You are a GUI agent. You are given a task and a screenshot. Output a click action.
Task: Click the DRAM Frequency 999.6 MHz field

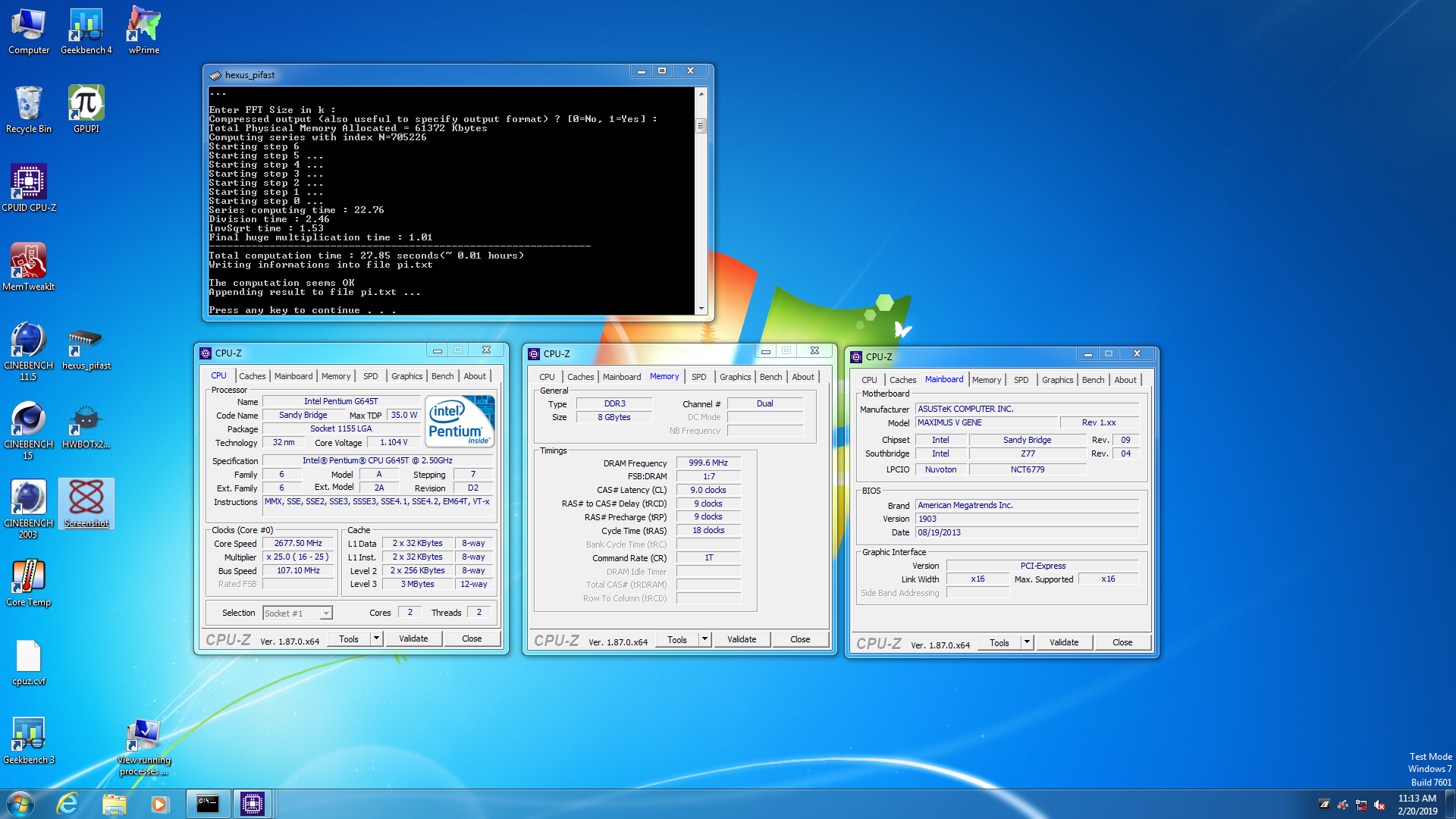tap(708, 463)
